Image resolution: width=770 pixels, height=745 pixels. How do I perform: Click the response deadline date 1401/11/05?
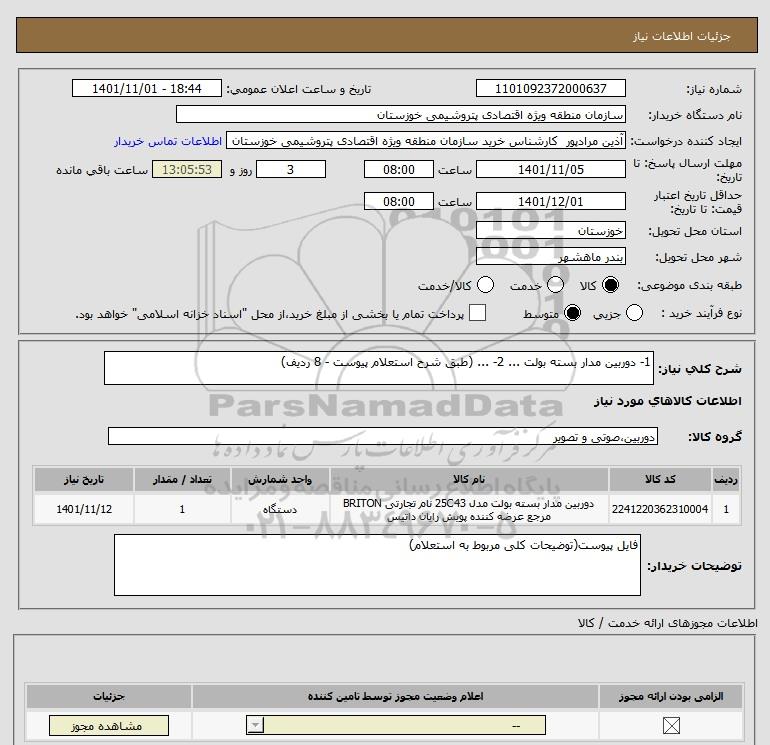click(x=550, y=169)
